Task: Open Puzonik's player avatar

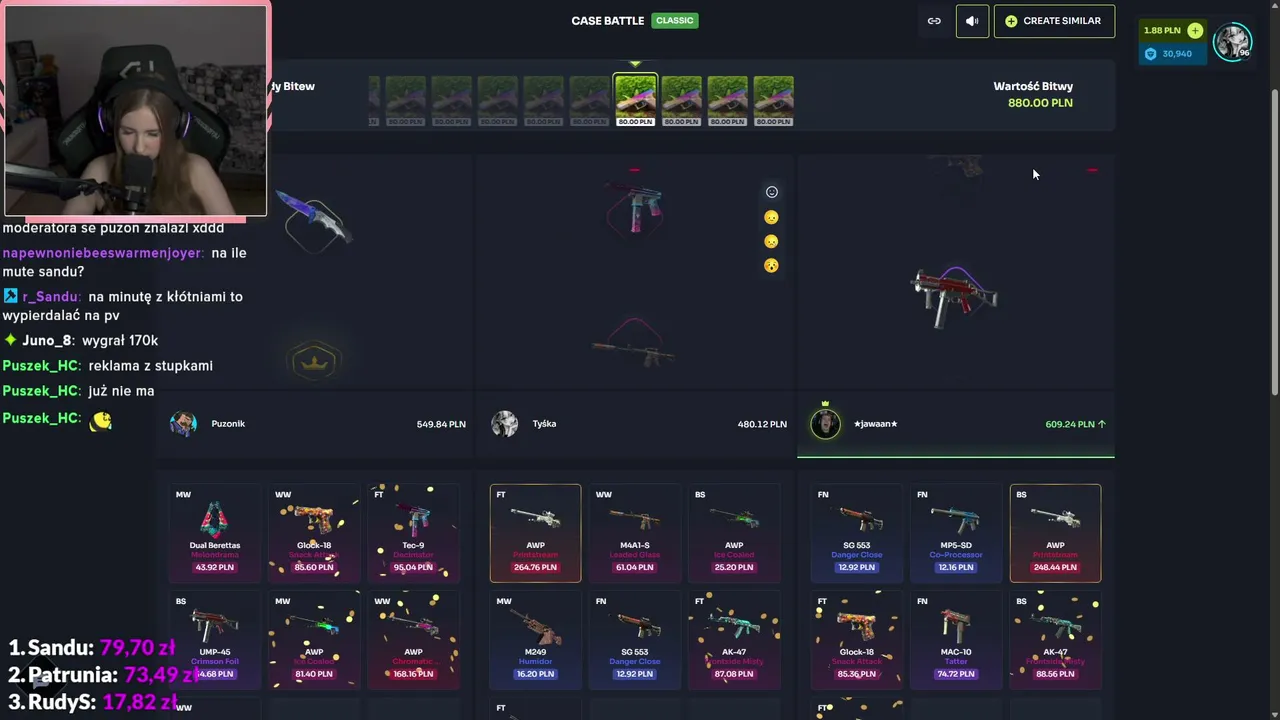Action: tap(184, 424)
